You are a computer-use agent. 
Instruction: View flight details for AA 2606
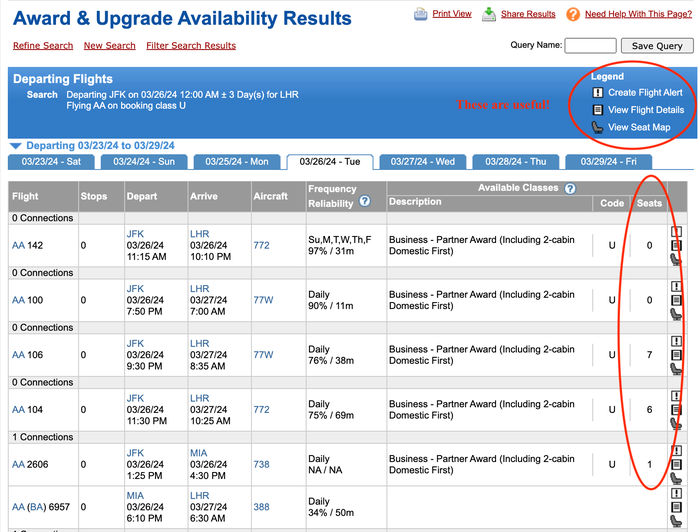[x=676, y=465]
